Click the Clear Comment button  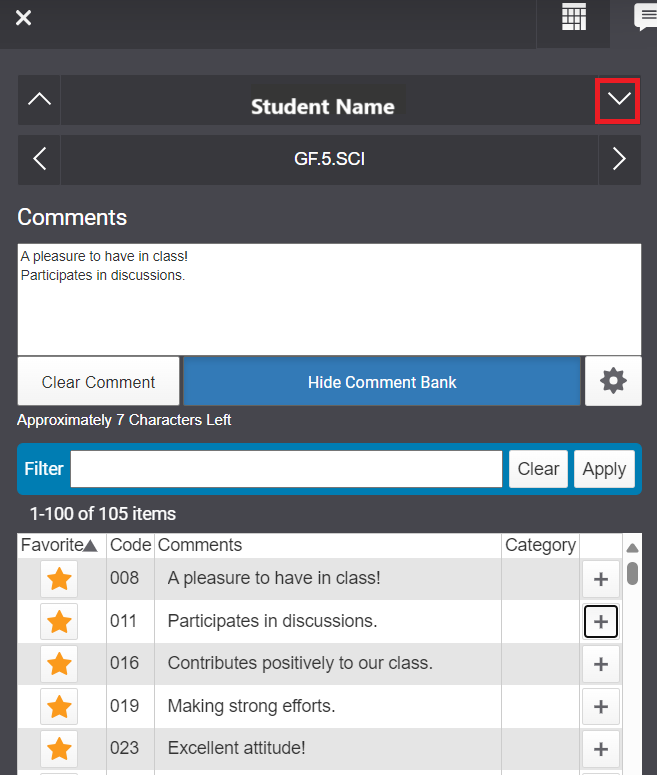(98, 381)
